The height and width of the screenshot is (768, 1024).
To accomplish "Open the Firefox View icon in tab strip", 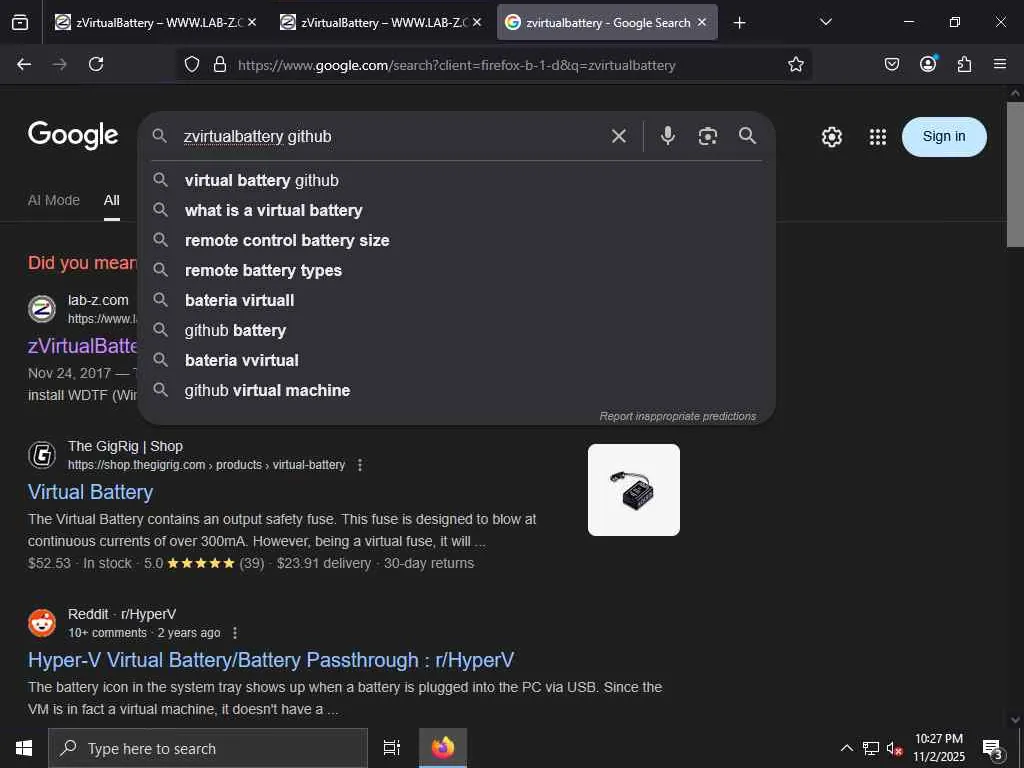I will [20, 22].
